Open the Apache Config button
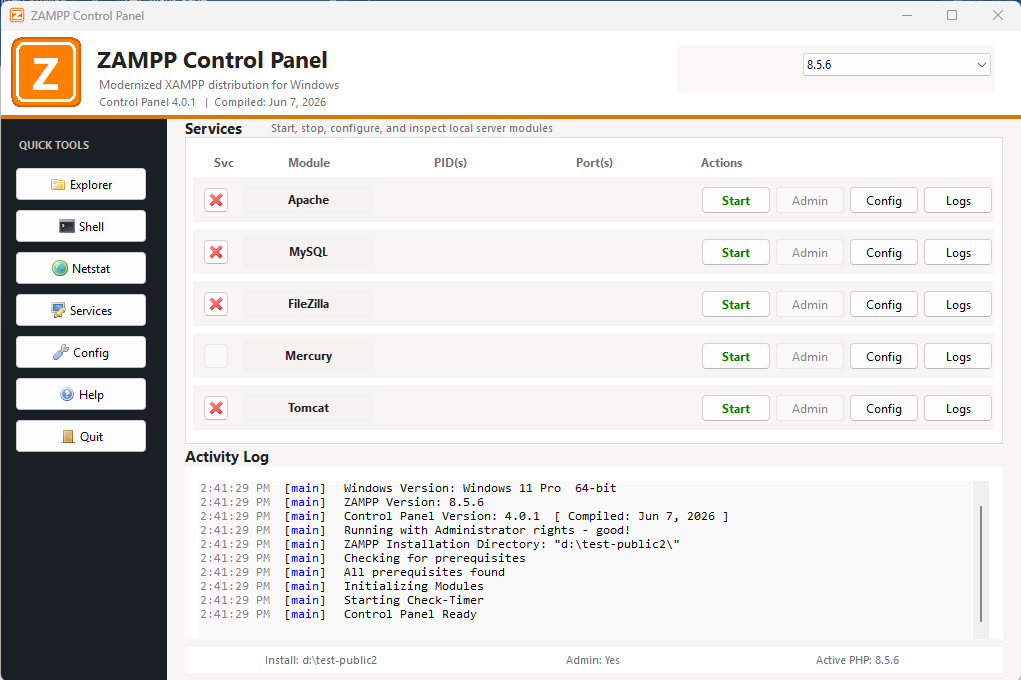This screenshot has height=680, width=1021. click(884, 201)
